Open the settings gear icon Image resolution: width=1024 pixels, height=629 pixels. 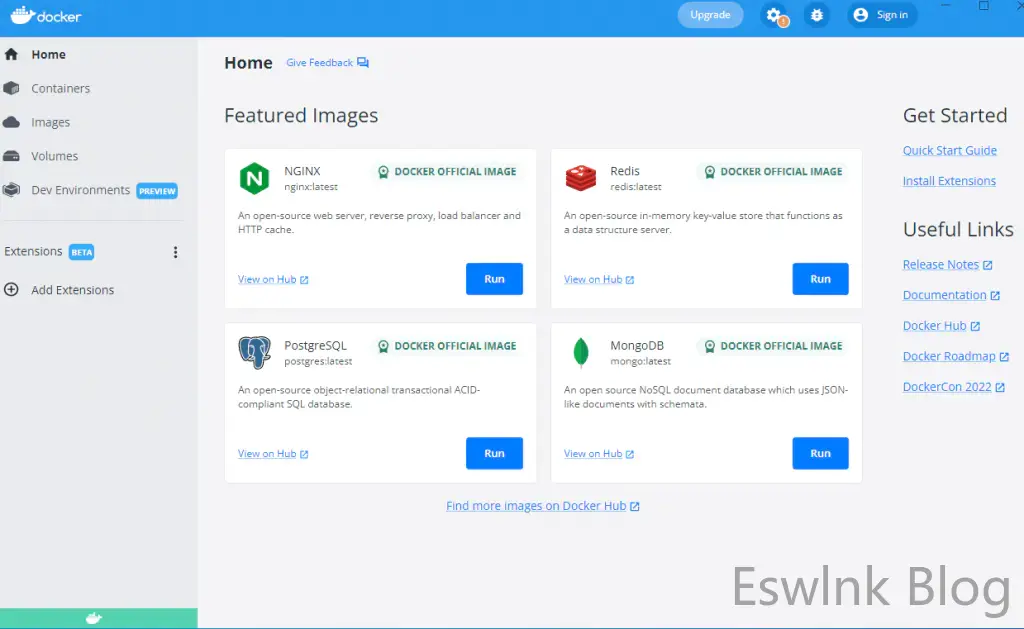(x=773, y=15)
